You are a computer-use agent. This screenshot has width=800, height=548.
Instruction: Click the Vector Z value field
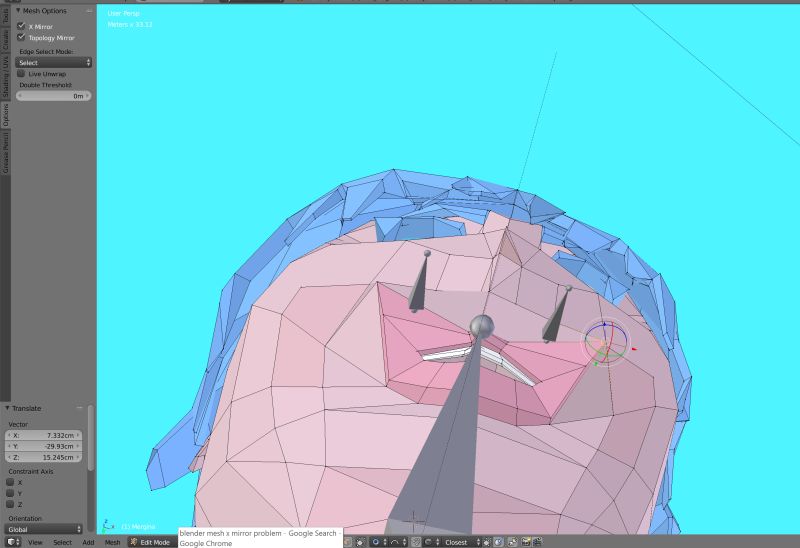click(x=43, y=457)
